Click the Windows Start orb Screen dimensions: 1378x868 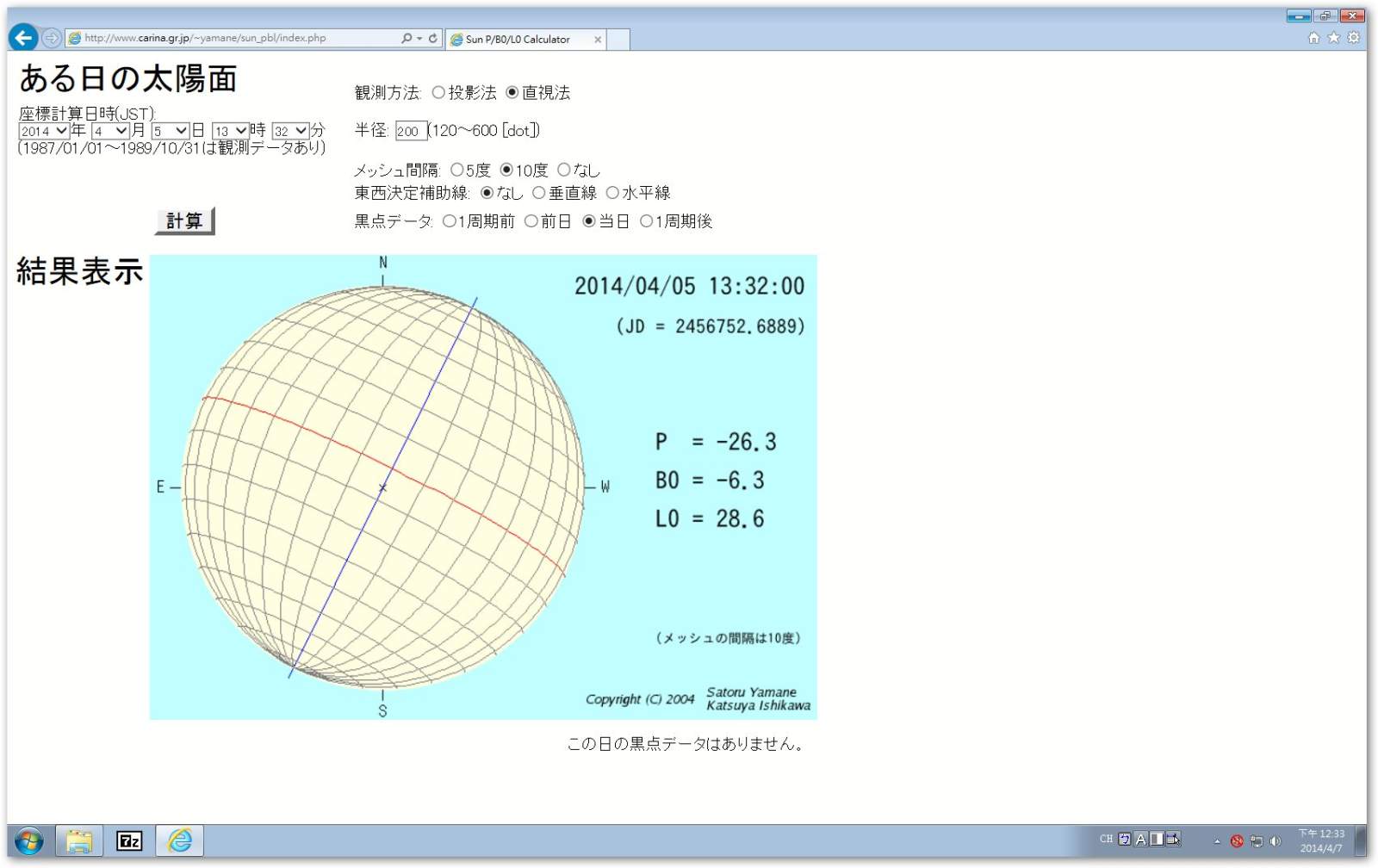point(28,840)
